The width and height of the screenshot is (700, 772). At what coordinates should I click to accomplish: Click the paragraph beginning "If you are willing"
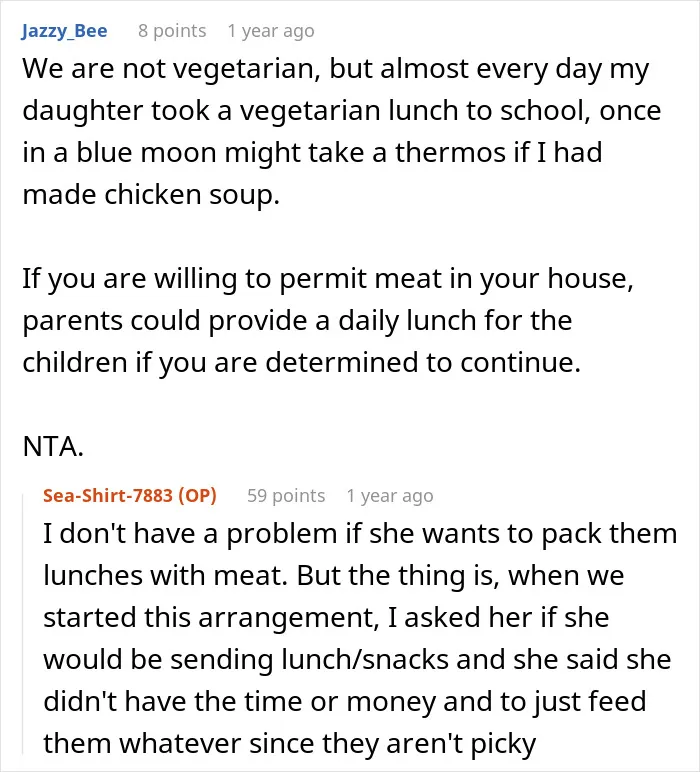pos(328,320)
